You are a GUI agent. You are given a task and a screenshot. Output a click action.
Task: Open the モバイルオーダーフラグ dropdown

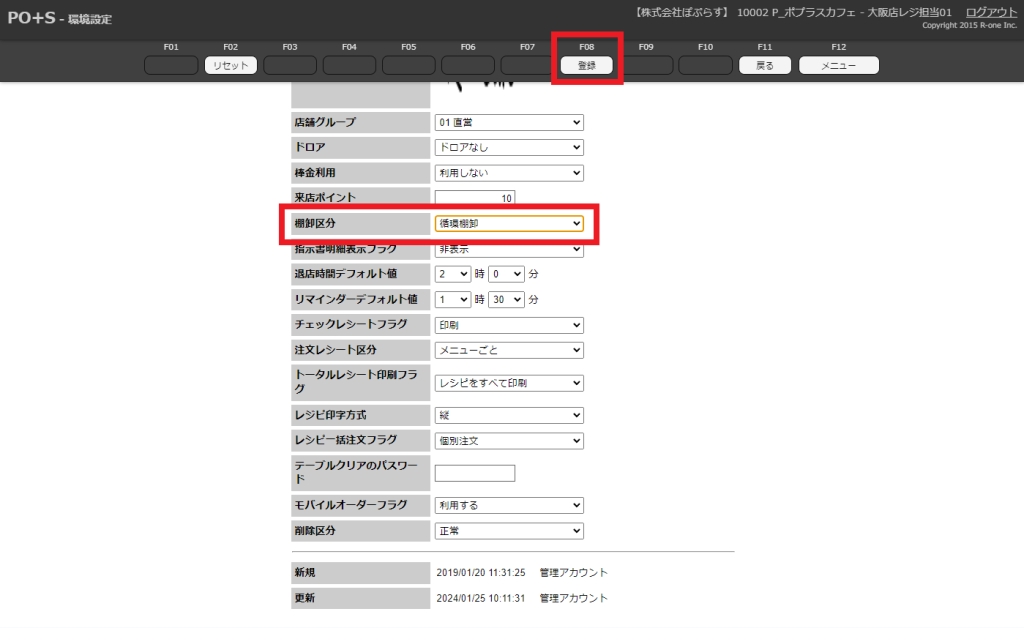click(509, 506)
